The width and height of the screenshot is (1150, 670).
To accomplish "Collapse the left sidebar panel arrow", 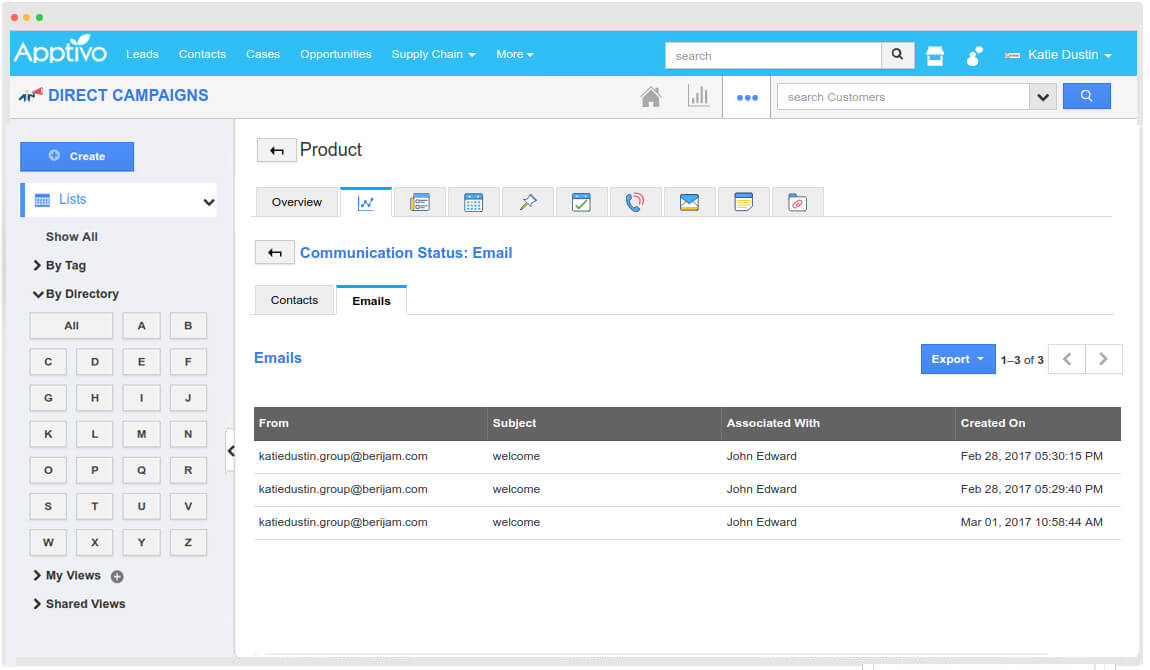I will click(x=231, y=451).
